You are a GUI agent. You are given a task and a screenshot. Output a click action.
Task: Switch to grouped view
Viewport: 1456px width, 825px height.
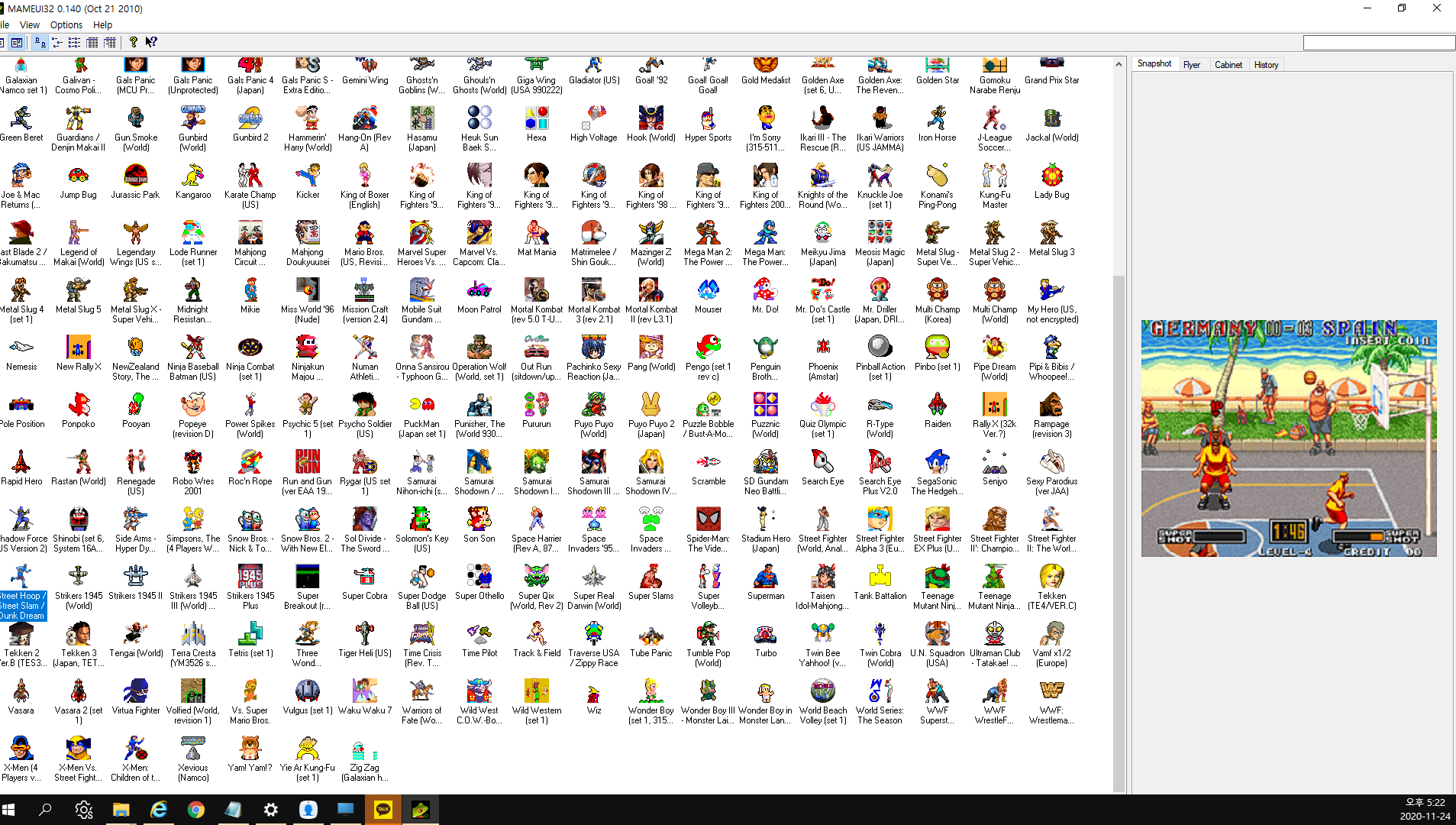110,43
